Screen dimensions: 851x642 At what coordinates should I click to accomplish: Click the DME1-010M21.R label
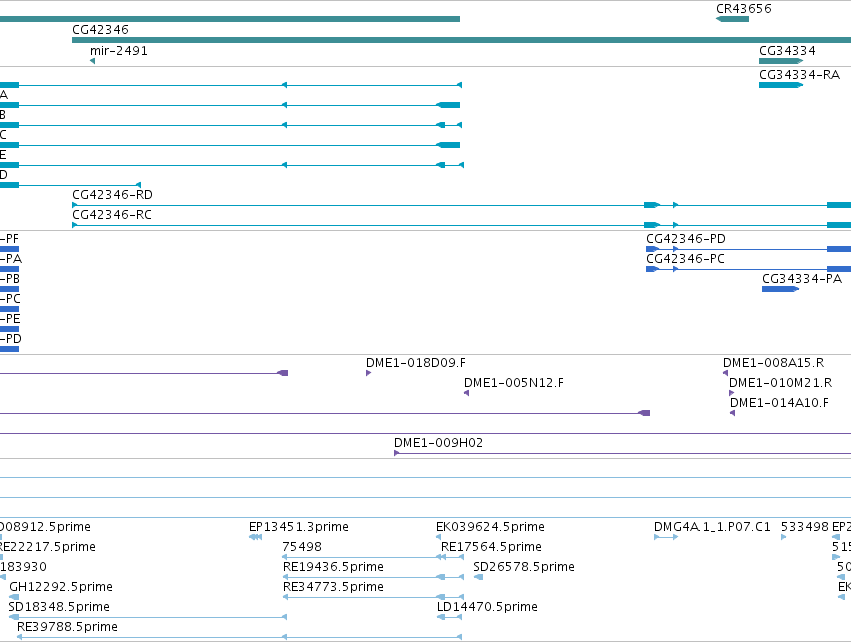[780, 383]
